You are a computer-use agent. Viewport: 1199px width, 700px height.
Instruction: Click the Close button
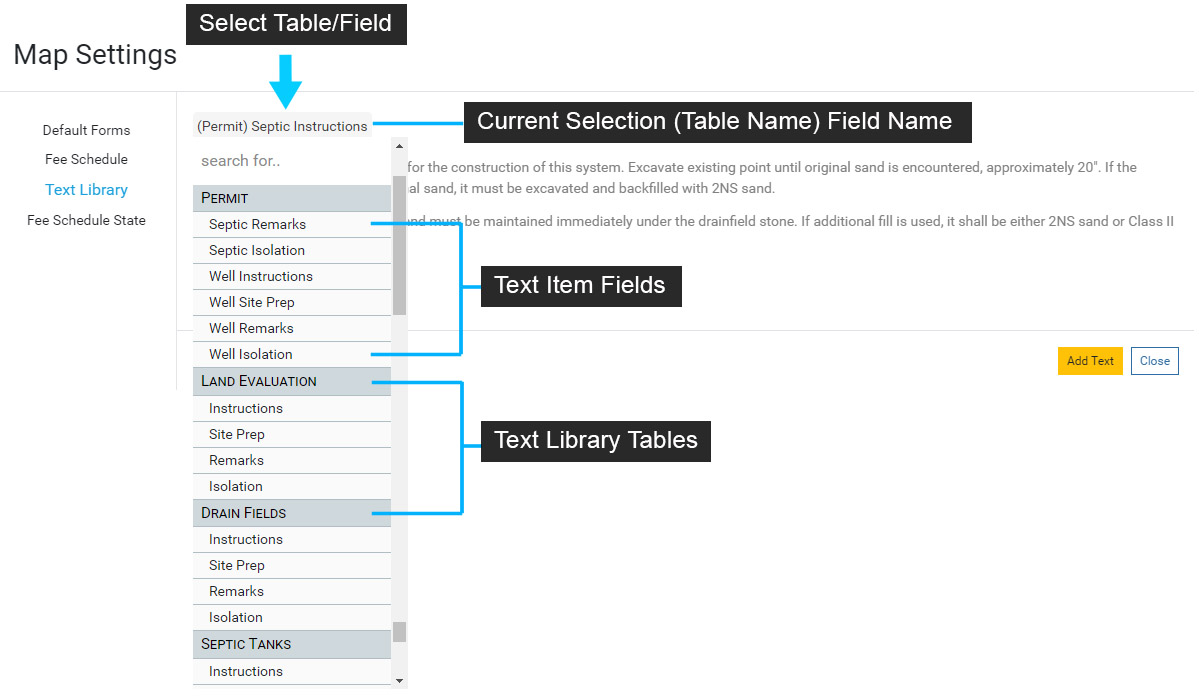[x=1154, y=361]
